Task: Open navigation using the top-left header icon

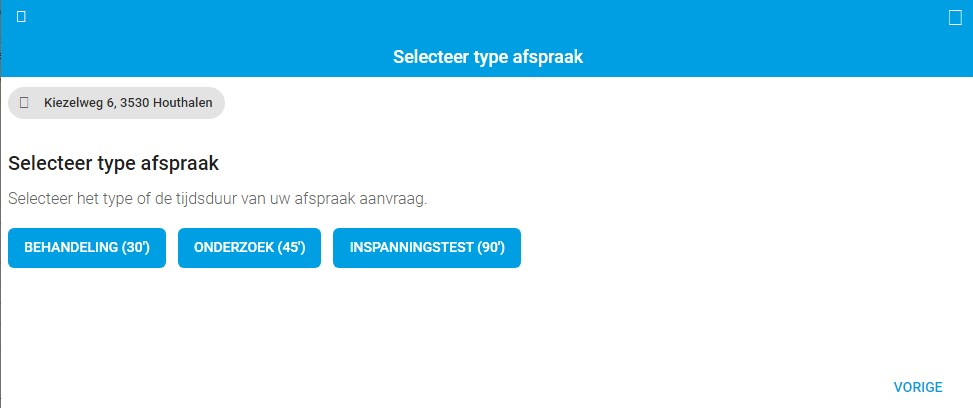Action: (21, 17)
